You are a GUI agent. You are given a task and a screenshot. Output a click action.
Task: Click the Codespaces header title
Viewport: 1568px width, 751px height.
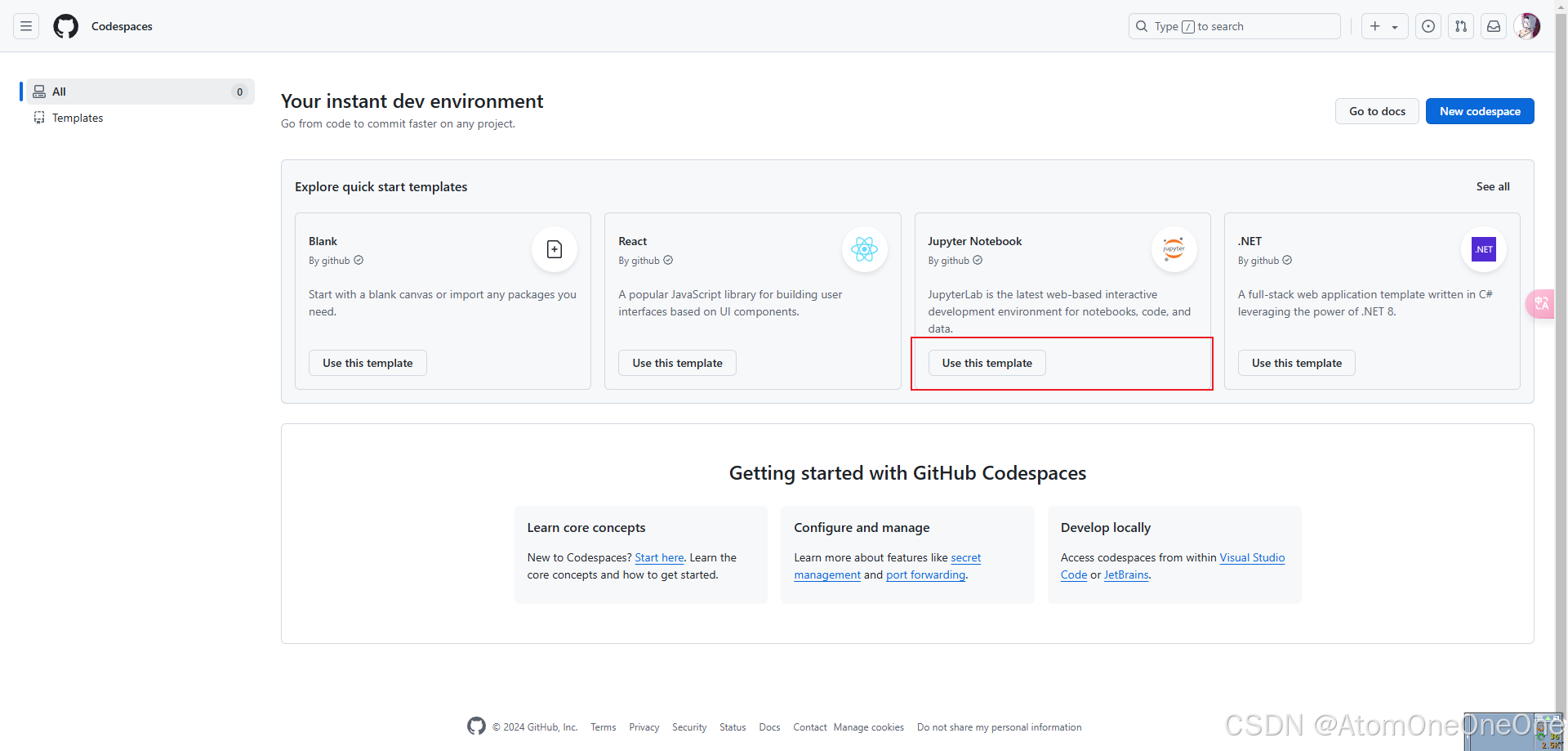tap(122, 26)
